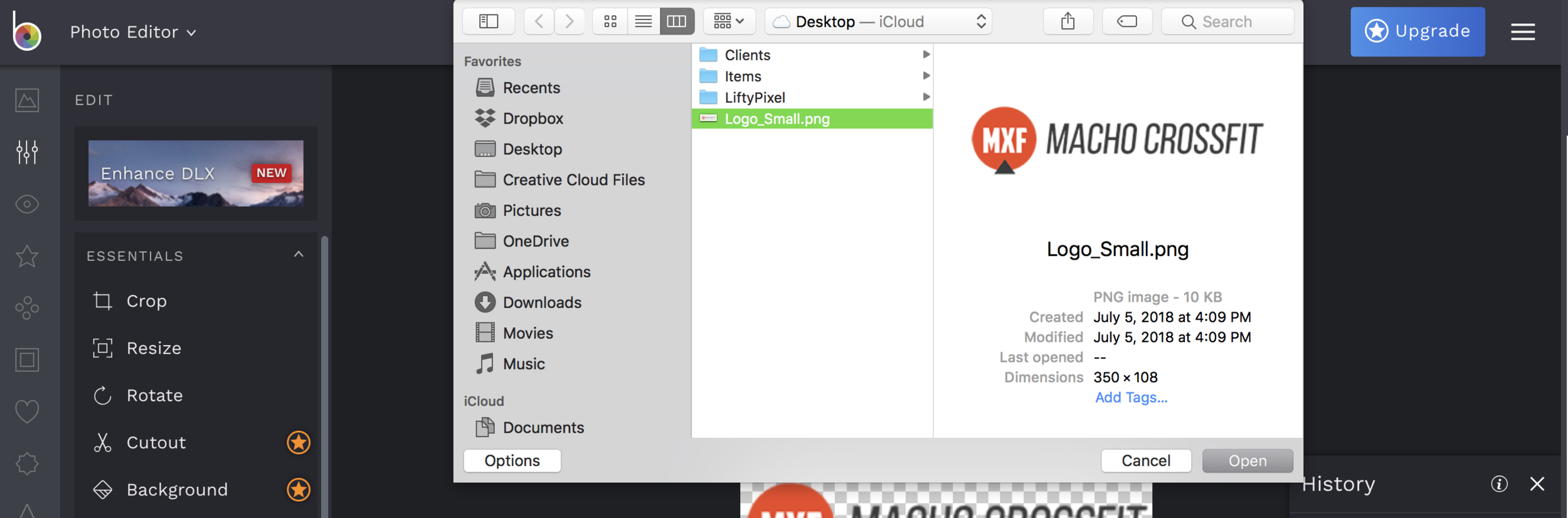Expand the Items folder arrow

926,76
